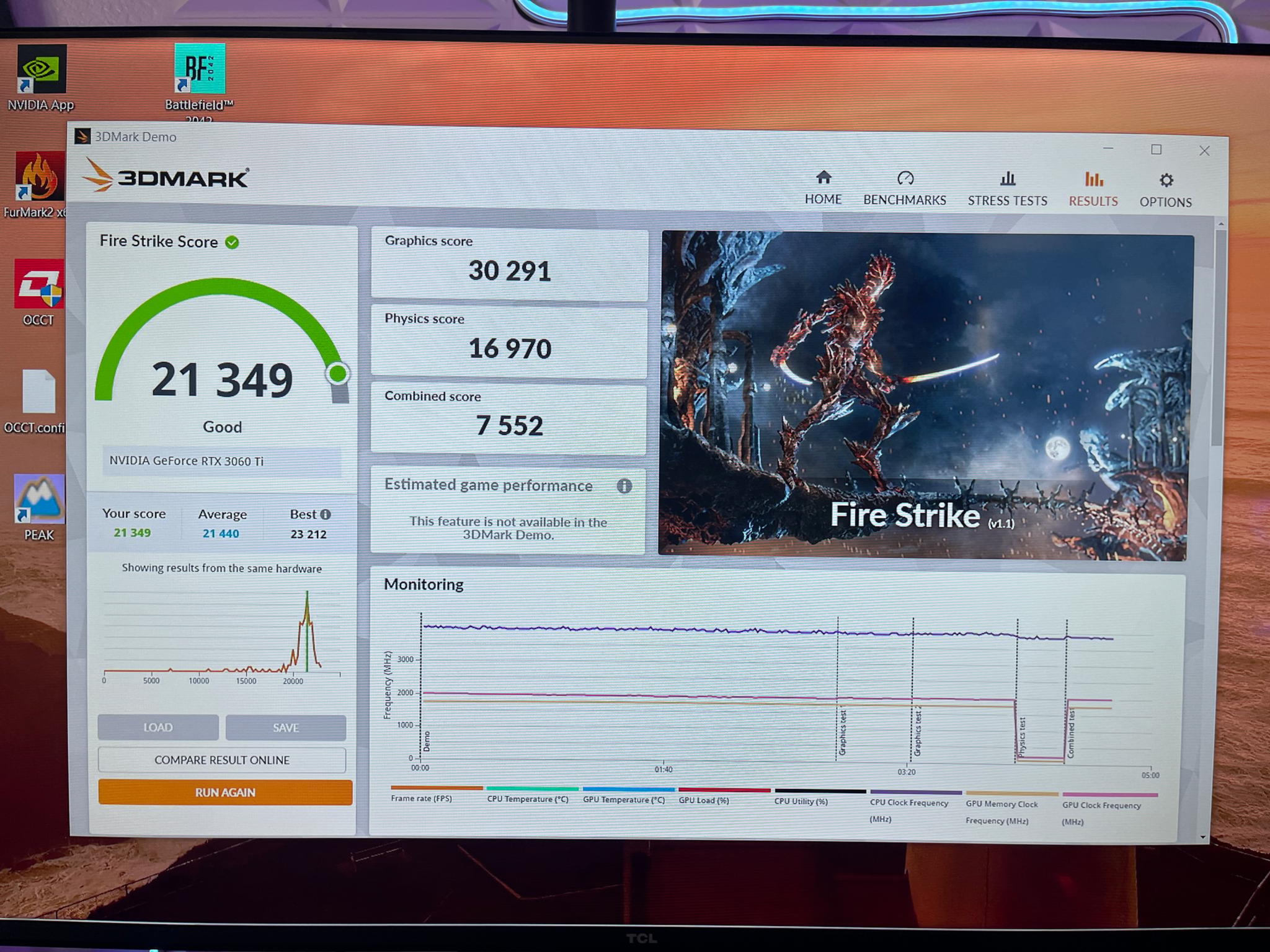Screen dimensions: 1270x952
Task: Click the SAVE button
Action: 286,728
